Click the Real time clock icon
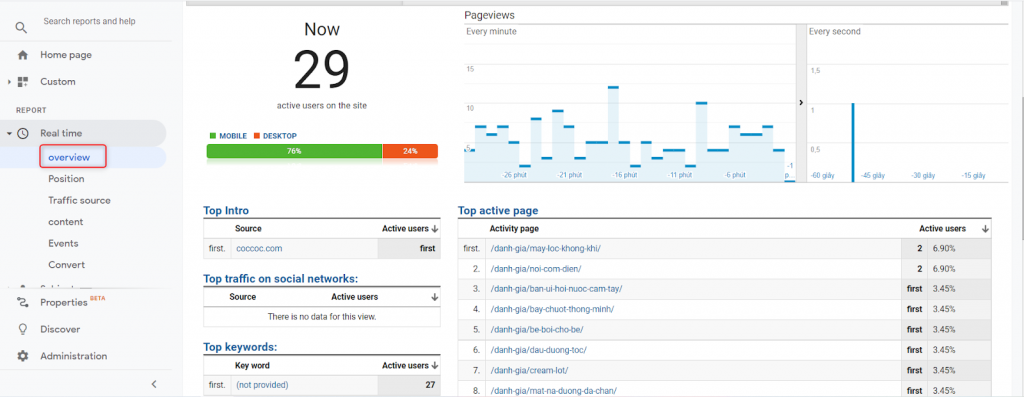Screen dimensions: 1024x397 click(x=23, y=133)
